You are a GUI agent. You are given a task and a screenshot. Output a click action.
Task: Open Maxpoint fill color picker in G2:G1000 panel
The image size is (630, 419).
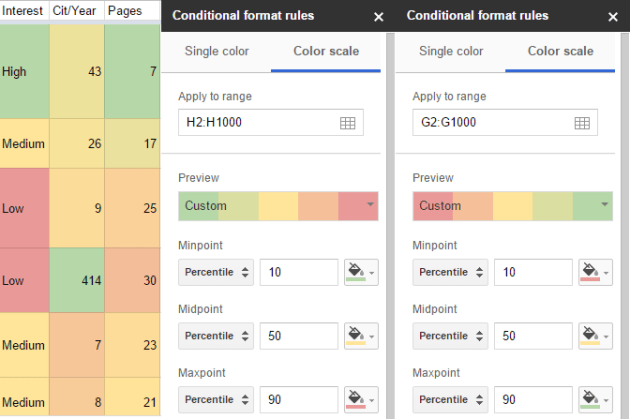[595, 400]
